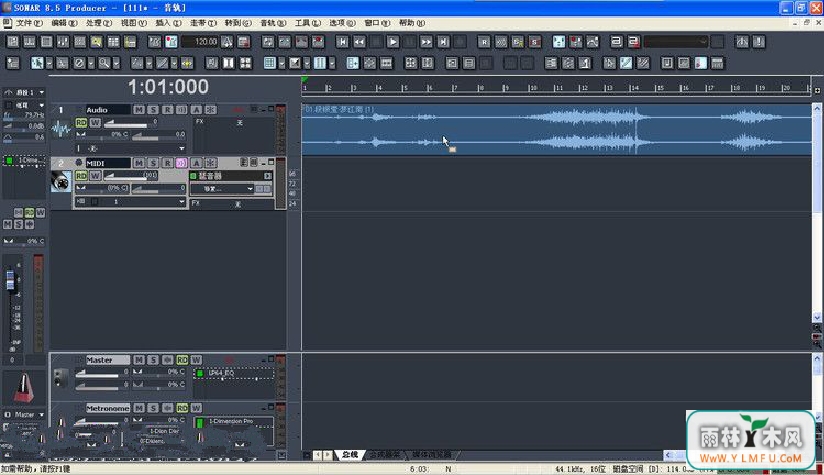Select the pointer tool in the second toolbar
The image size is (824, 475).
37,63
